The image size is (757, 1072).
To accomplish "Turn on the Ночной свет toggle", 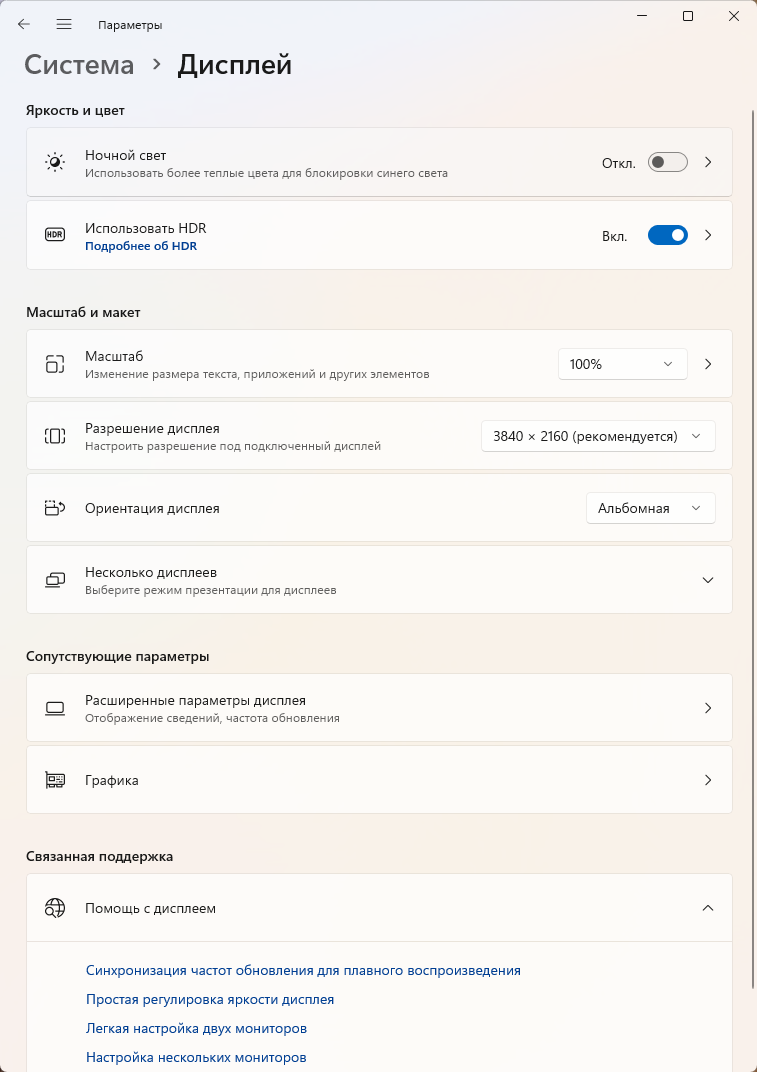I will (667, 162).
